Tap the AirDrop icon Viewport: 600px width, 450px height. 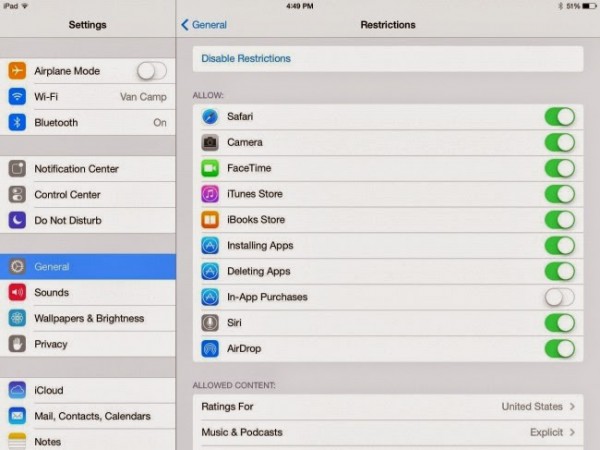click(x=210, y=349)
